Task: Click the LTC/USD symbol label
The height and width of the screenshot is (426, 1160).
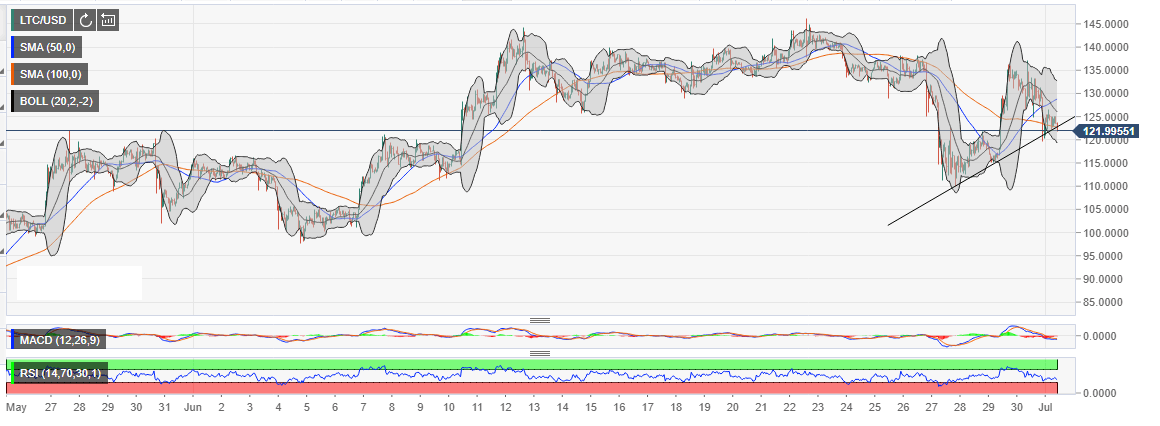Action: [x=40, y=19]
